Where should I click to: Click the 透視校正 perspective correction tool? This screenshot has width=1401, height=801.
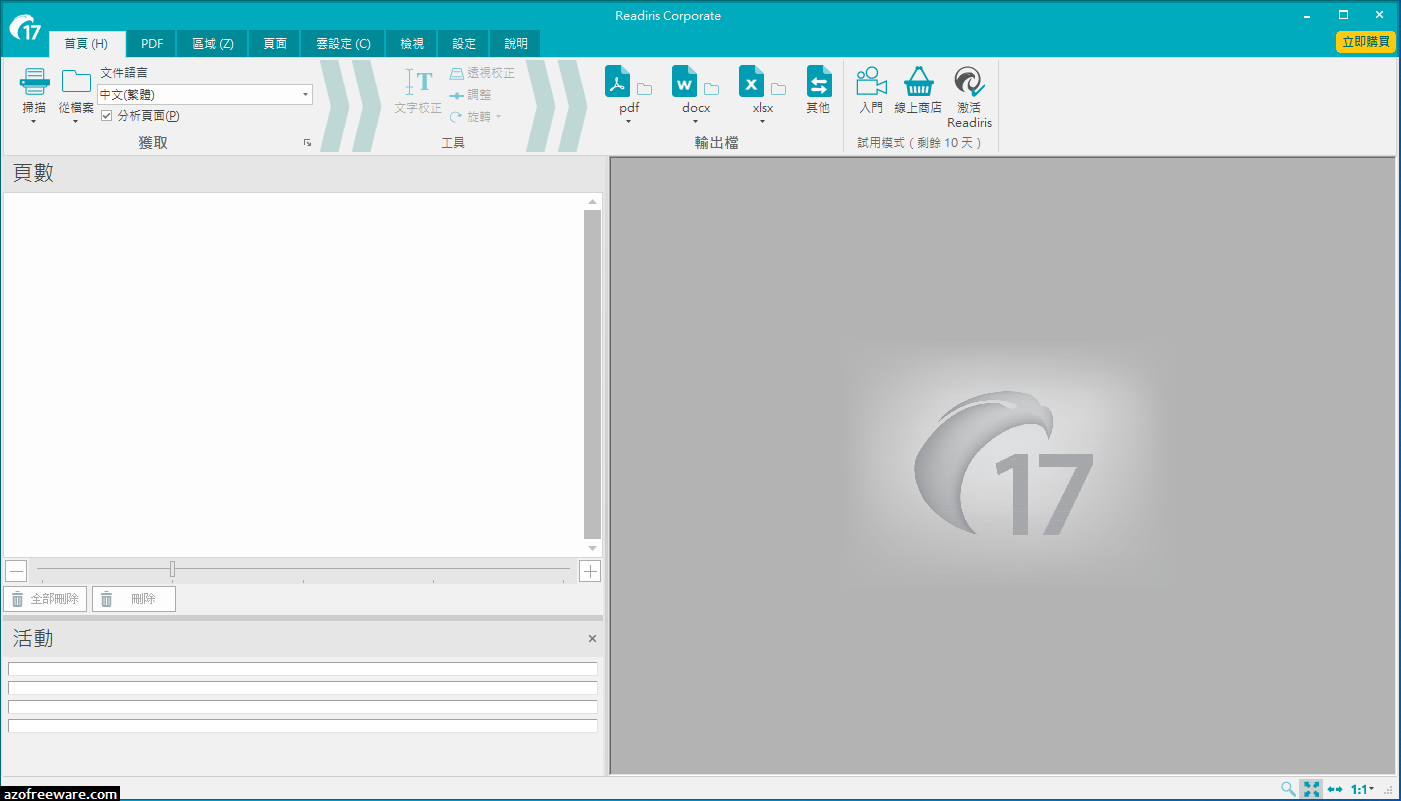click(481, 74)
